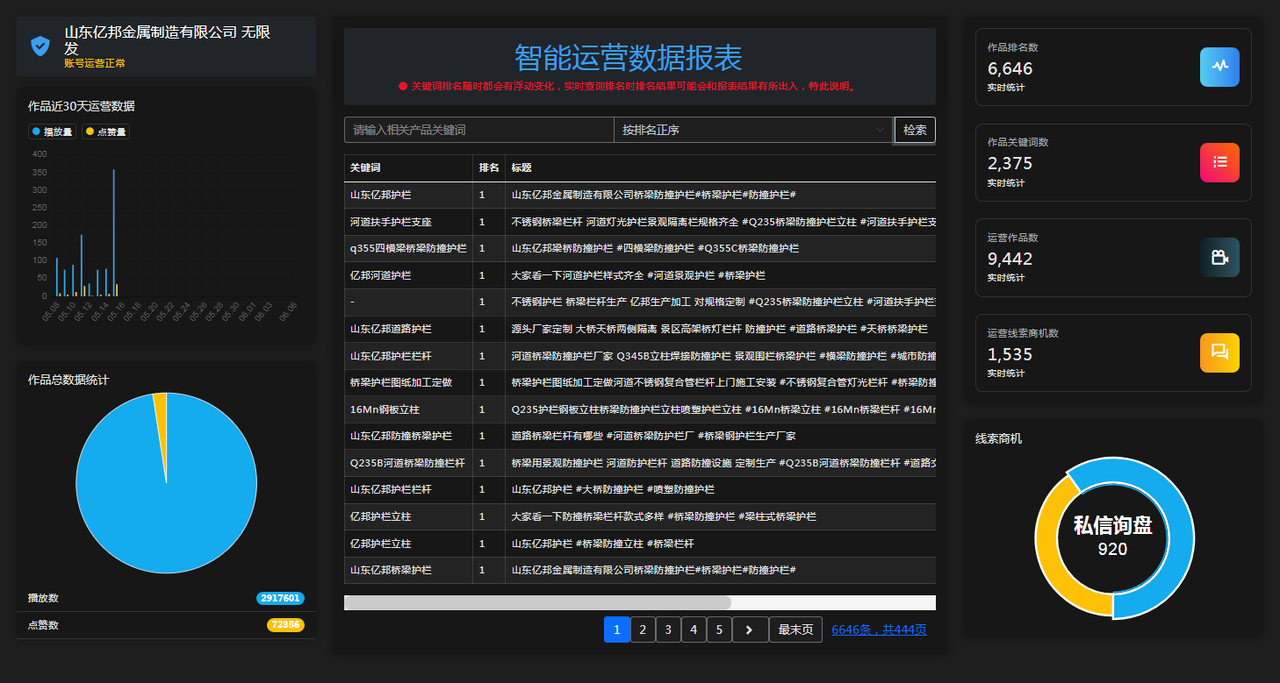Screen dimensions: 1280x683
Task: Click the 账号运营正常 status text
Action: point(95,63)
